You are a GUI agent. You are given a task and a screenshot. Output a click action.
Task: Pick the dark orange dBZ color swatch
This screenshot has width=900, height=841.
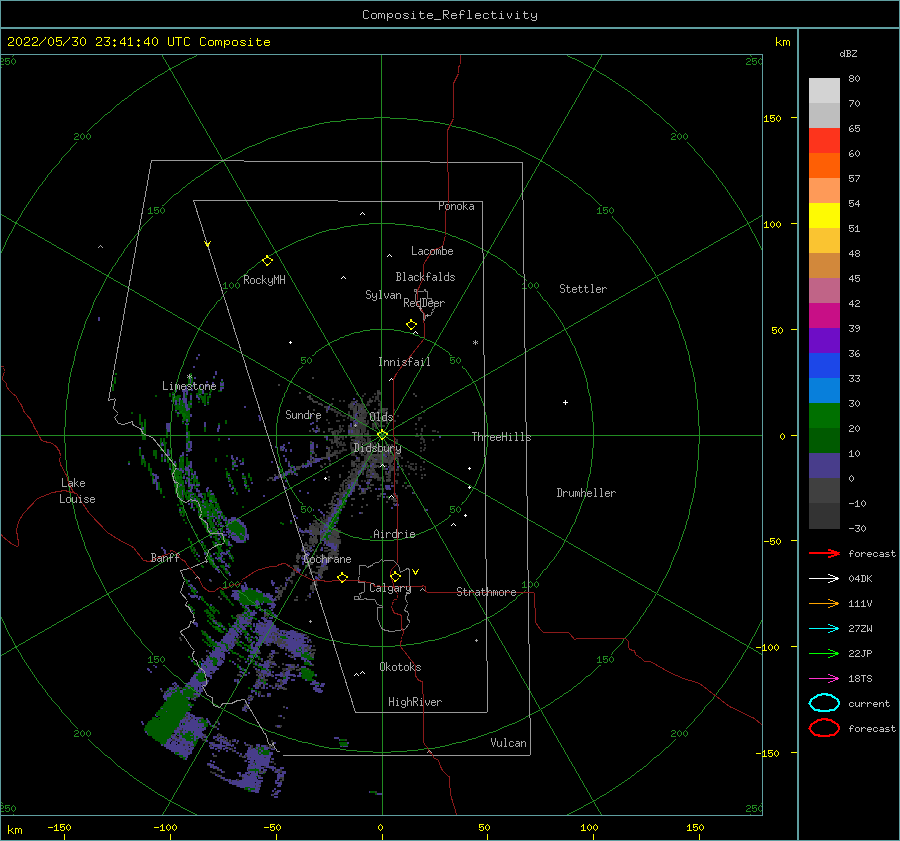coord(824,166)
